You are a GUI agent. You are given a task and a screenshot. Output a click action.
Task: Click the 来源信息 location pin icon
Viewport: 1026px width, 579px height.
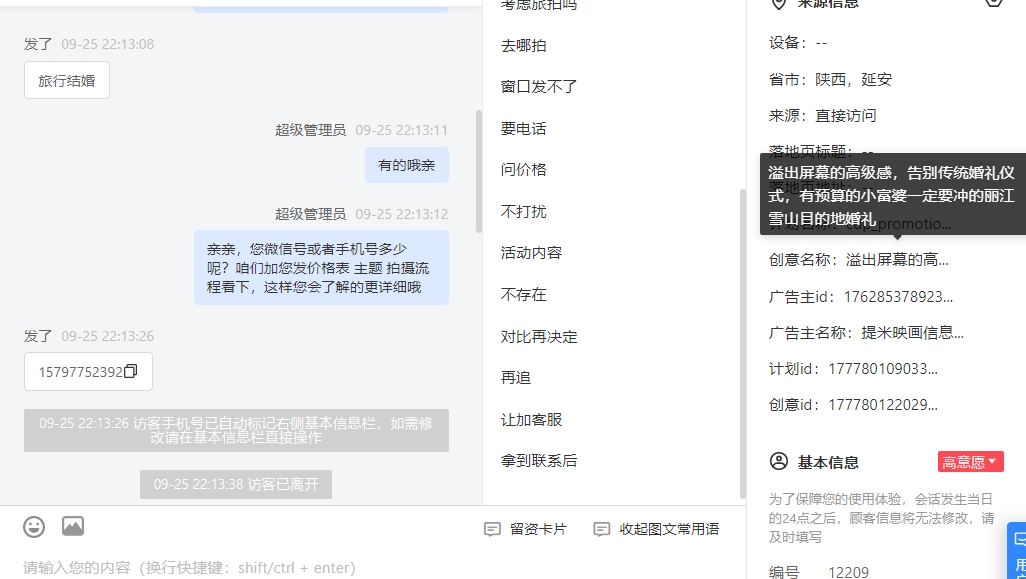click(x=778, y=3)
